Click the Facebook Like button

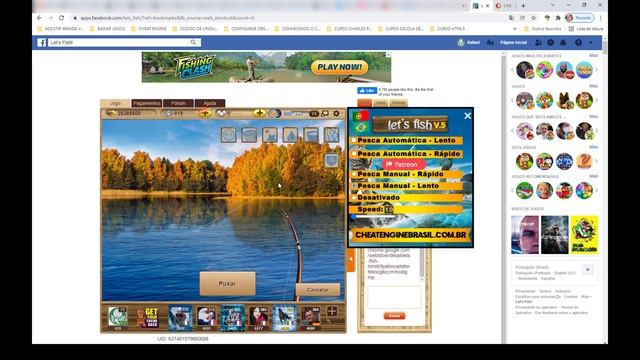[x=367, y=91]
